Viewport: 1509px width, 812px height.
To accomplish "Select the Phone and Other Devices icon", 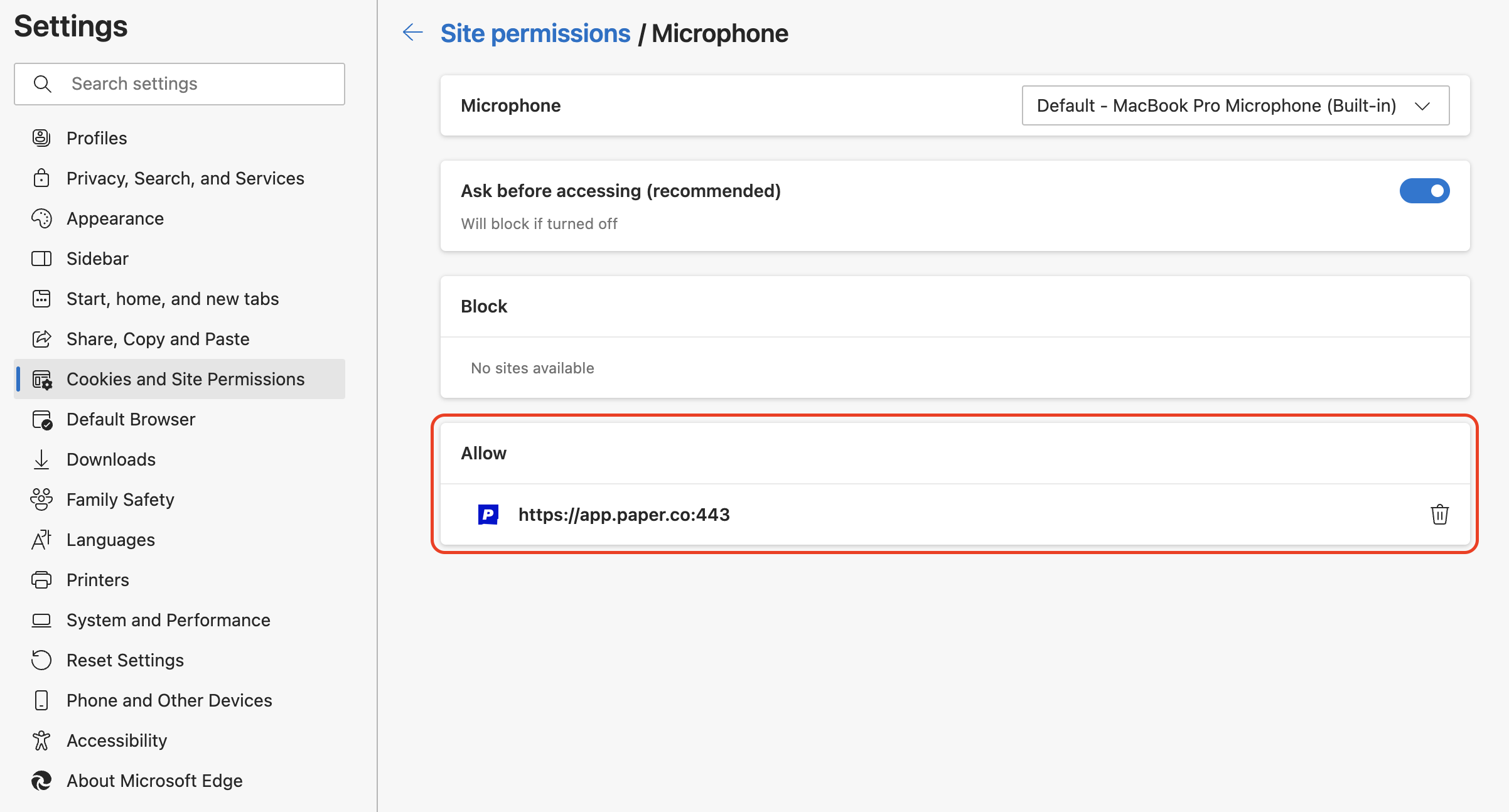I will click(x=41, y=700).
